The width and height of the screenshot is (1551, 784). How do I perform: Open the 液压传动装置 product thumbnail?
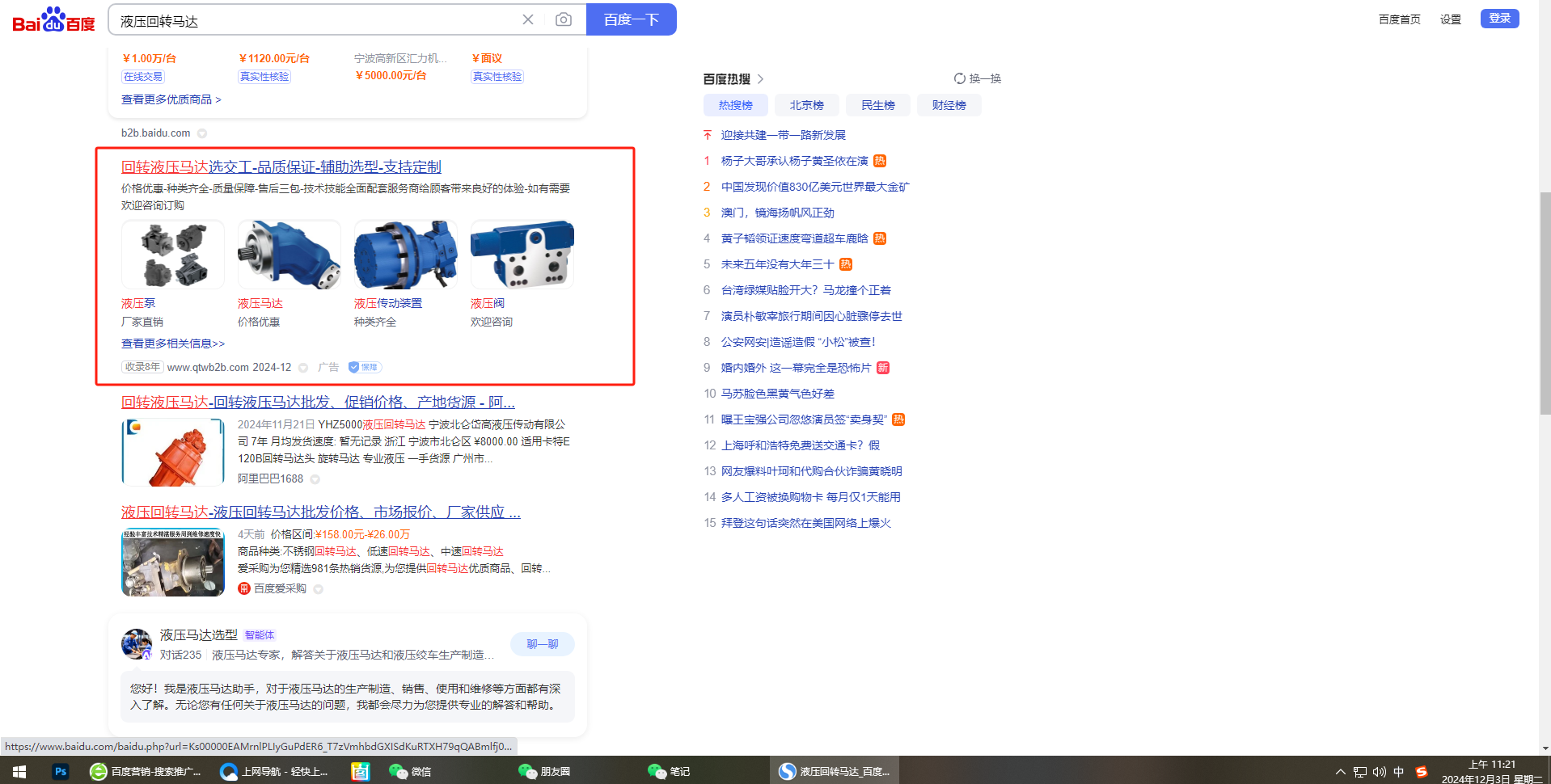[x=406, y=255]
